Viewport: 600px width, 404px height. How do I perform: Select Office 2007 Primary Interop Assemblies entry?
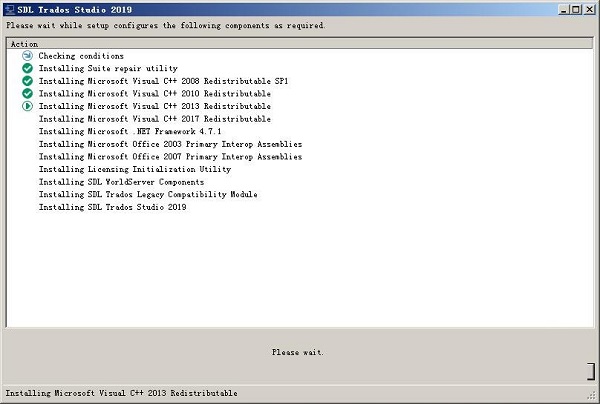[x=170, y=157]
